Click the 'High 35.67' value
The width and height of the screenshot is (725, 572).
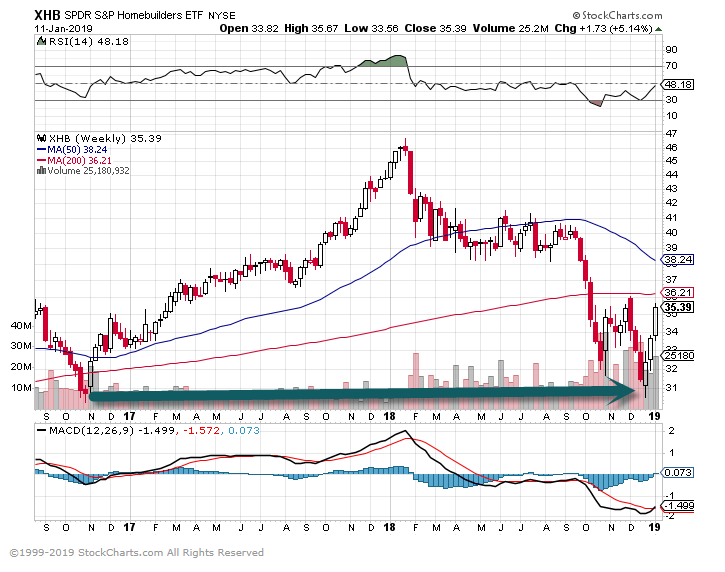click(x=311, y=28)
